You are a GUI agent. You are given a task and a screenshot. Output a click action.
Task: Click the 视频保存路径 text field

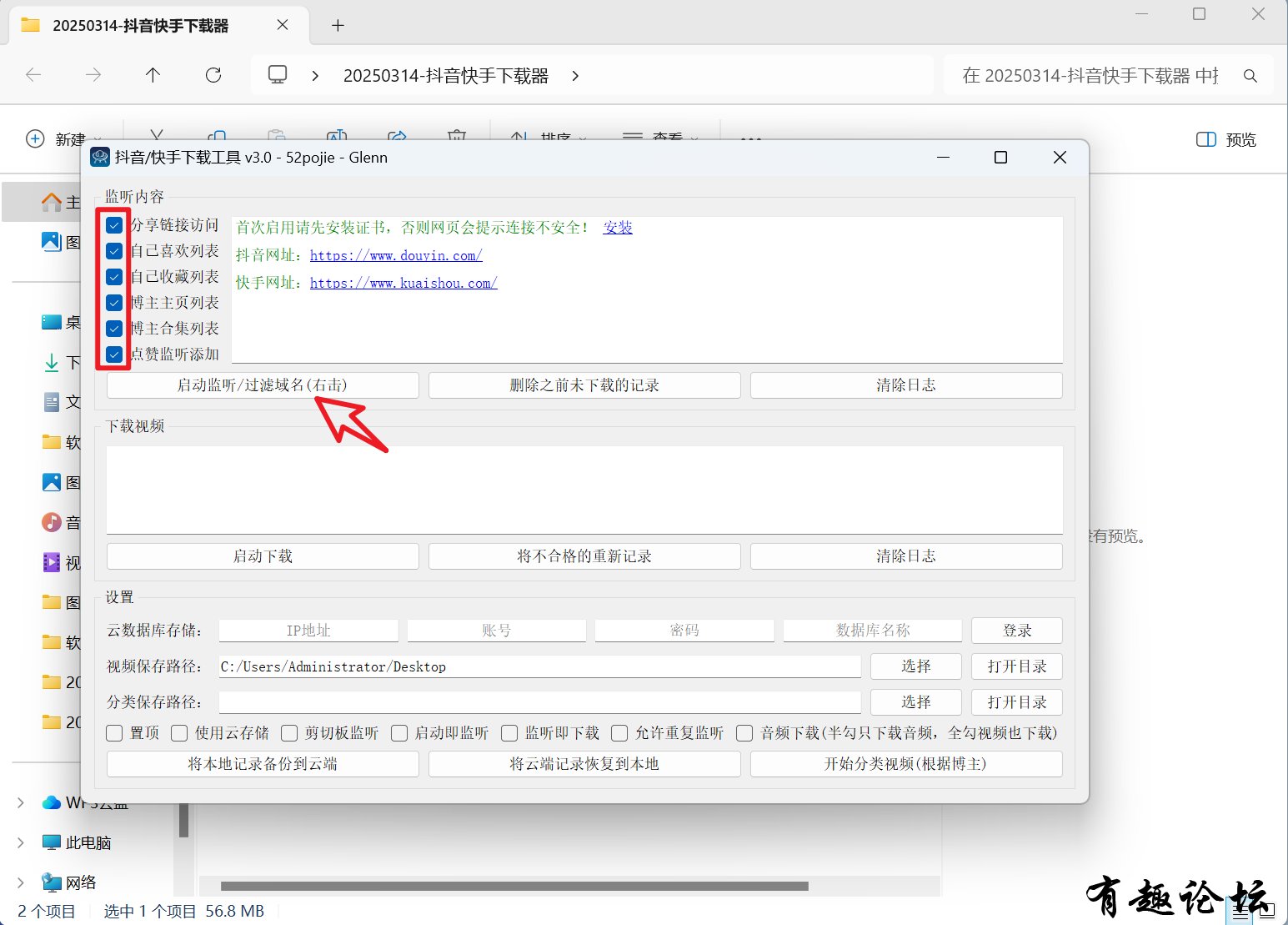[540, 666]
